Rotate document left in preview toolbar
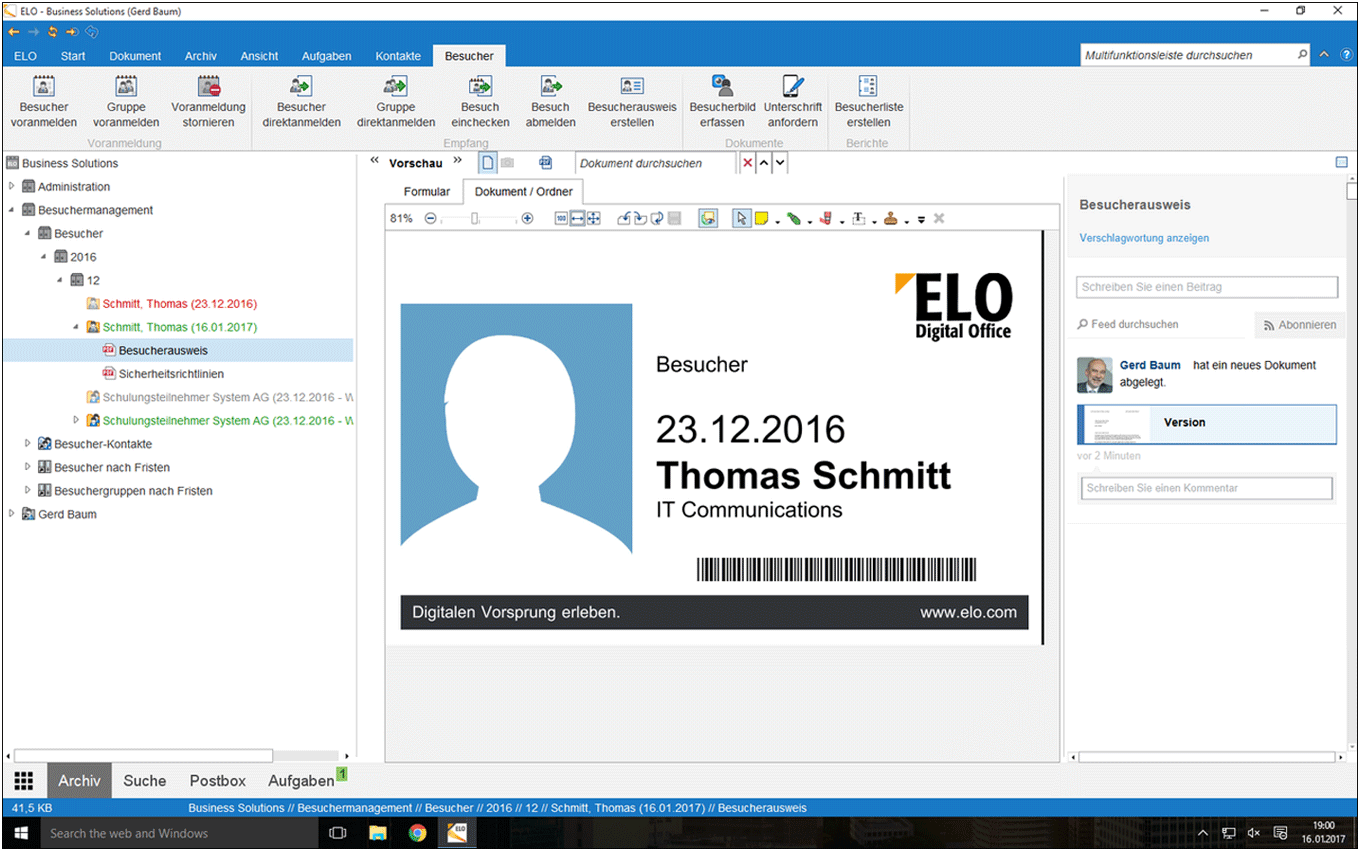The width and height of the screenshot is (1365, 850). tap(624, 218)
